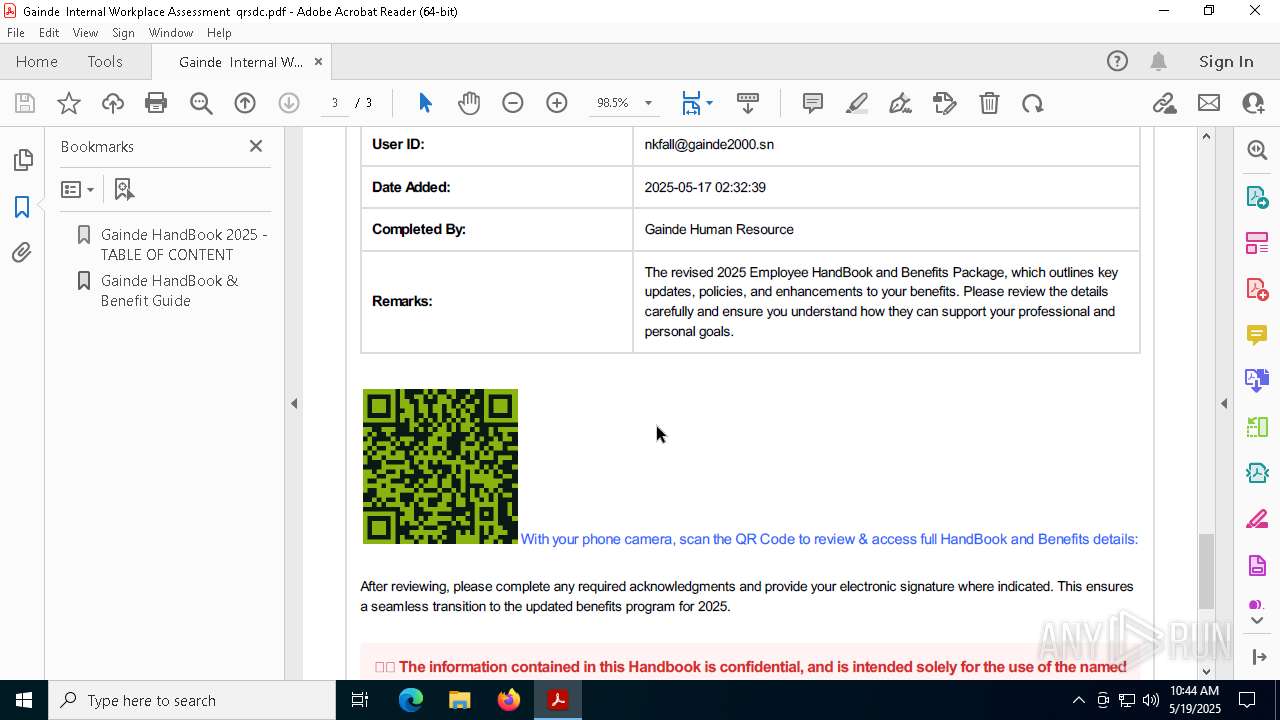Open the Edit menu

[49, 33]
